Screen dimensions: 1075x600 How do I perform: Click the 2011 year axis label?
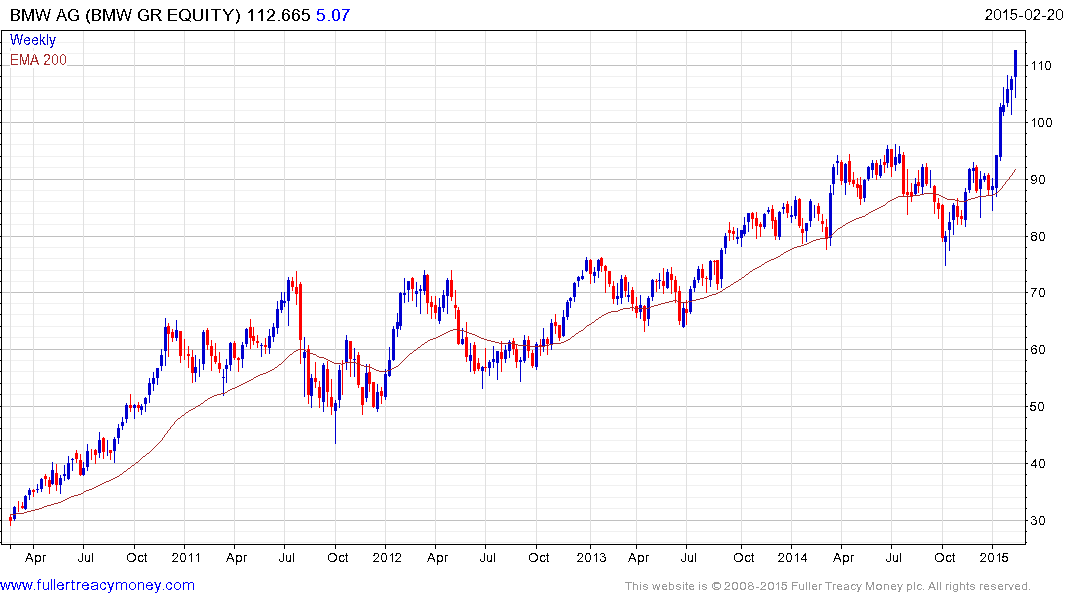(x=186, y=557)
